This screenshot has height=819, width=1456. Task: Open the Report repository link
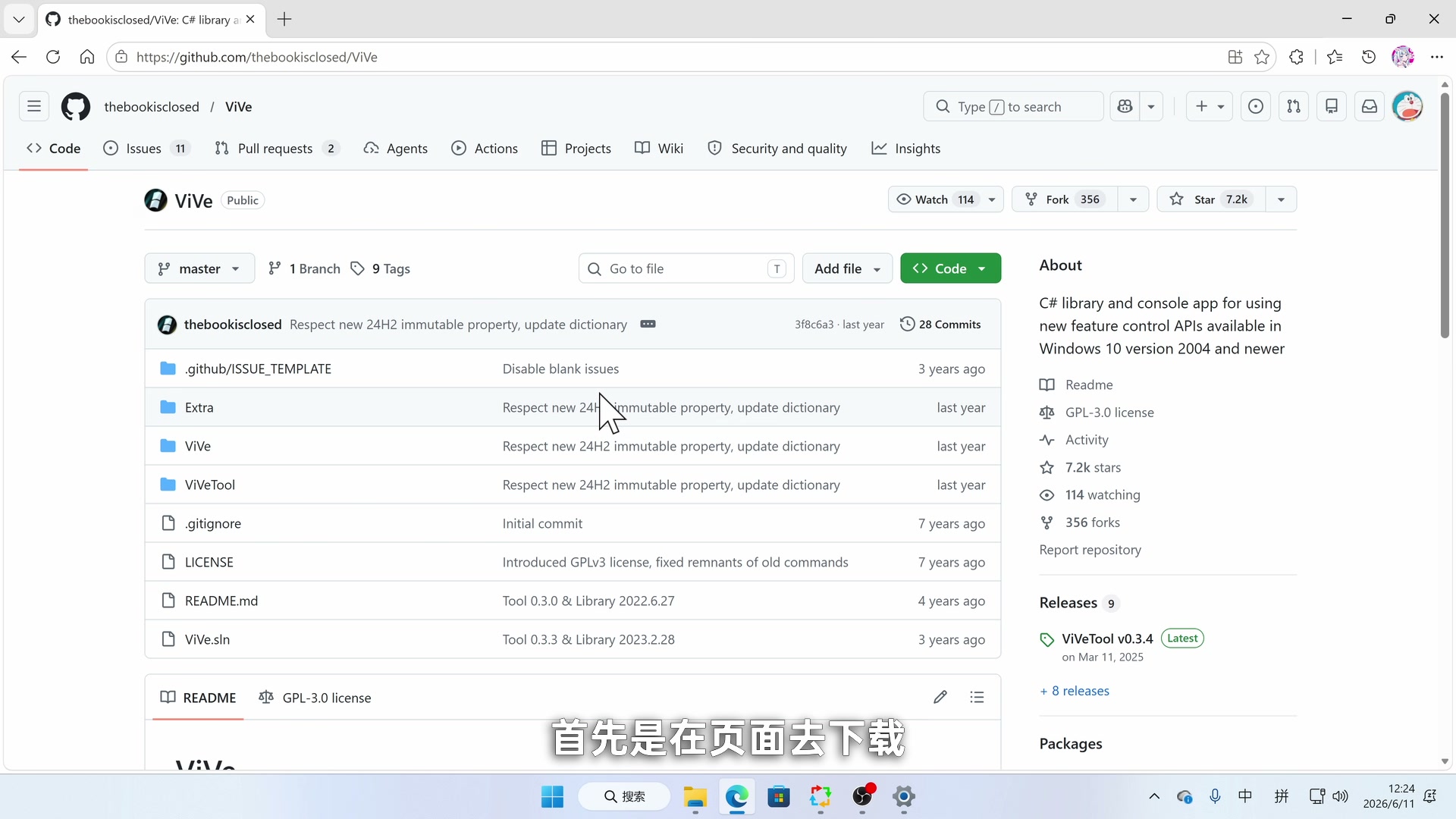click(x=1090, y=550)
